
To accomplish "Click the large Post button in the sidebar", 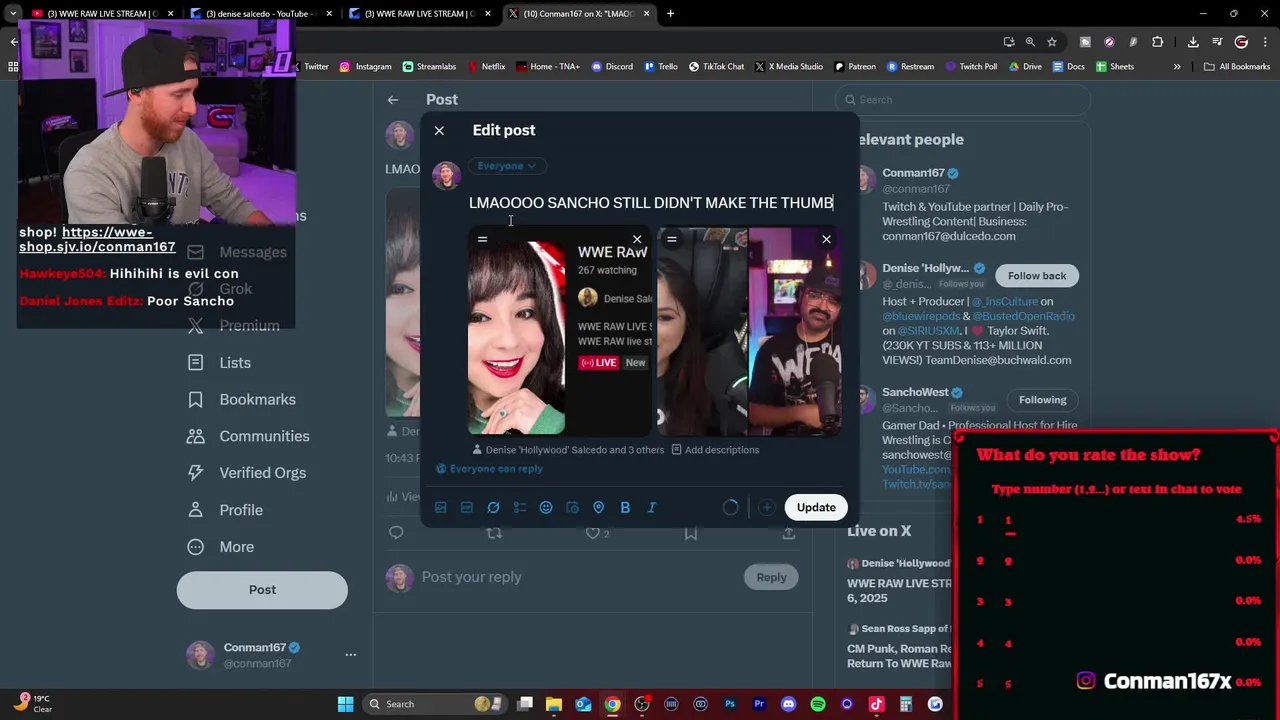I will [262, 590].
